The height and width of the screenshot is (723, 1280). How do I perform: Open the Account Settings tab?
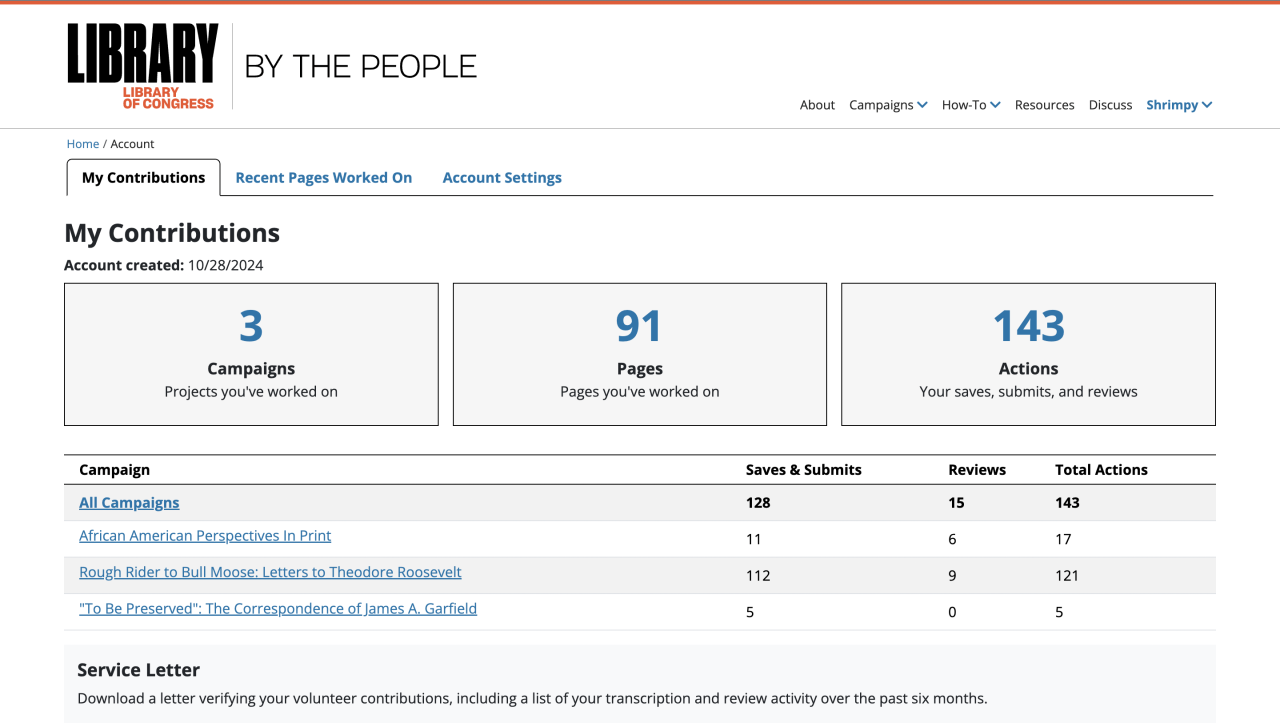pyautogui.click(x=502, y=178)
